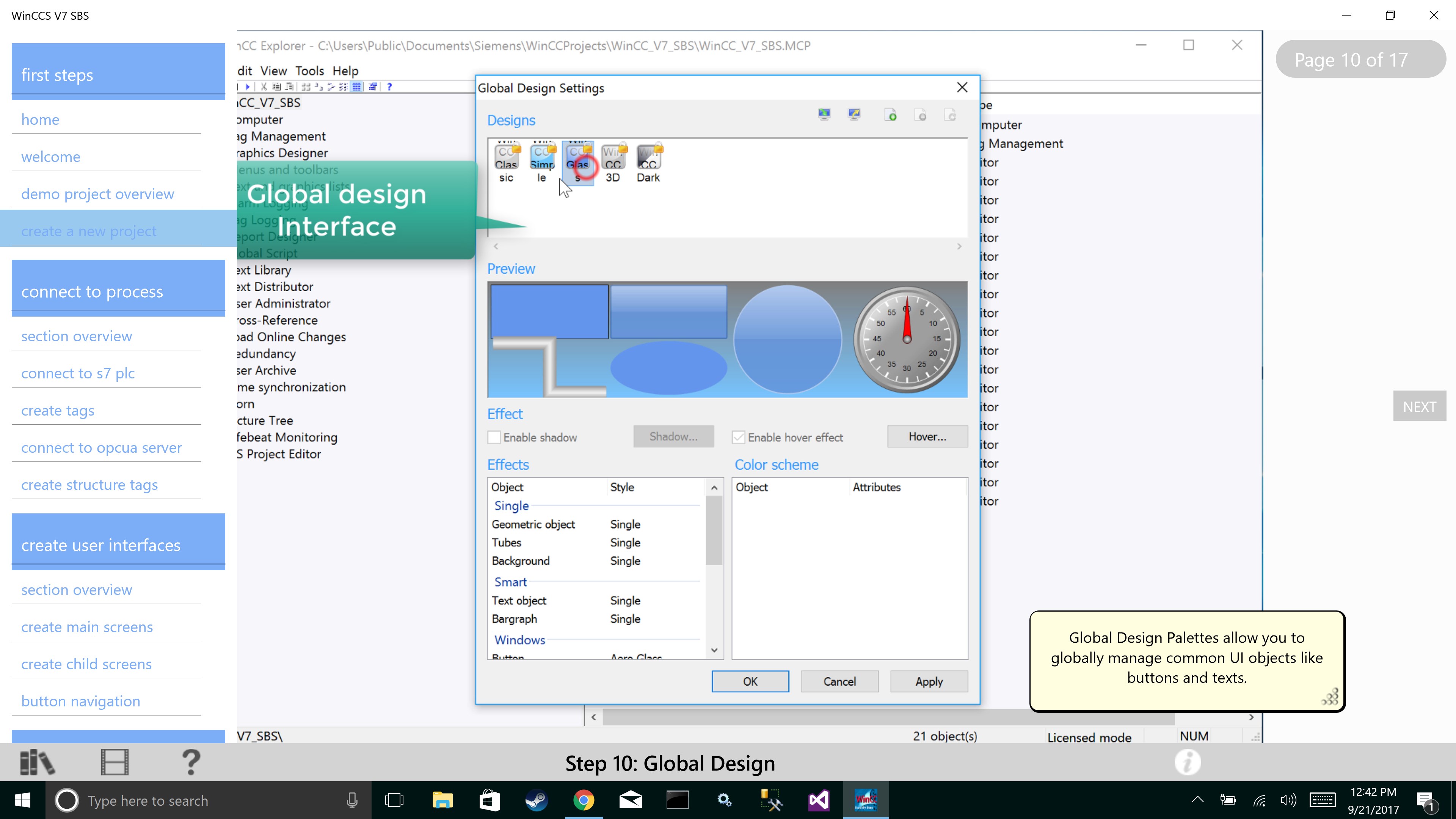Toggle Enable hover effect checkbox
This screenshot has width=1456, height=819.
point(738,438)
